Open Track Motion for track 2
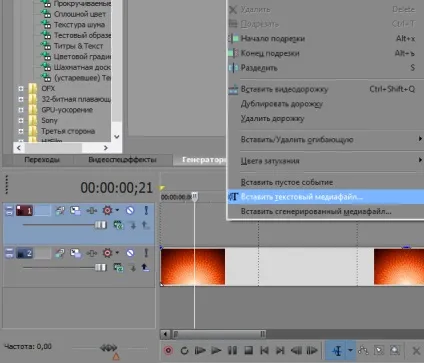 click(x=75, y=253)
